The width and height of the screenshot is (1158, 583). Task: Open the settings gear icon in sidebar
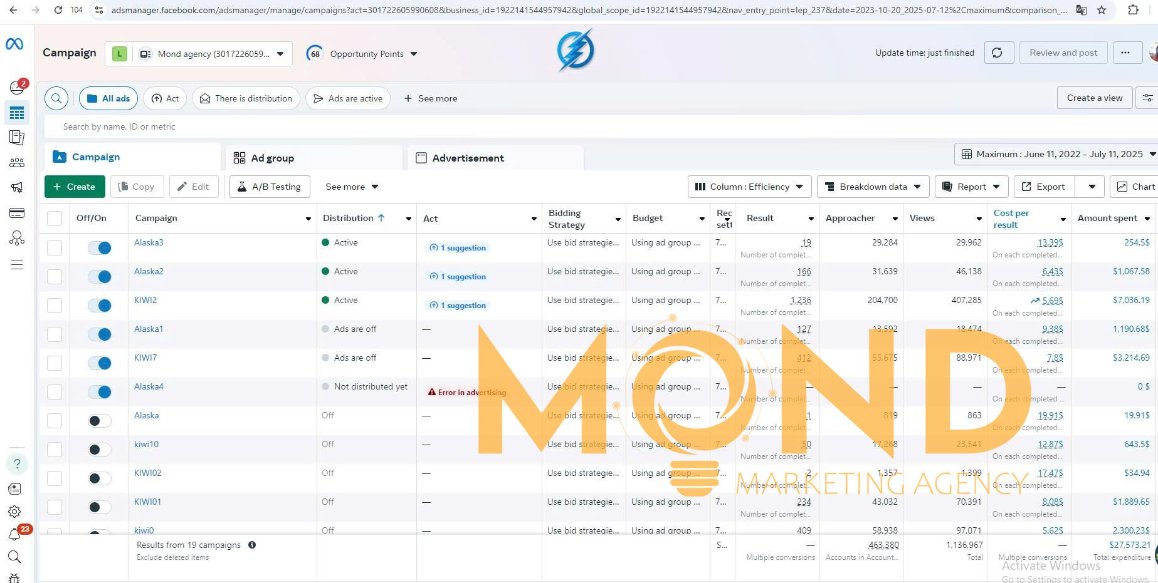point(15,511)
